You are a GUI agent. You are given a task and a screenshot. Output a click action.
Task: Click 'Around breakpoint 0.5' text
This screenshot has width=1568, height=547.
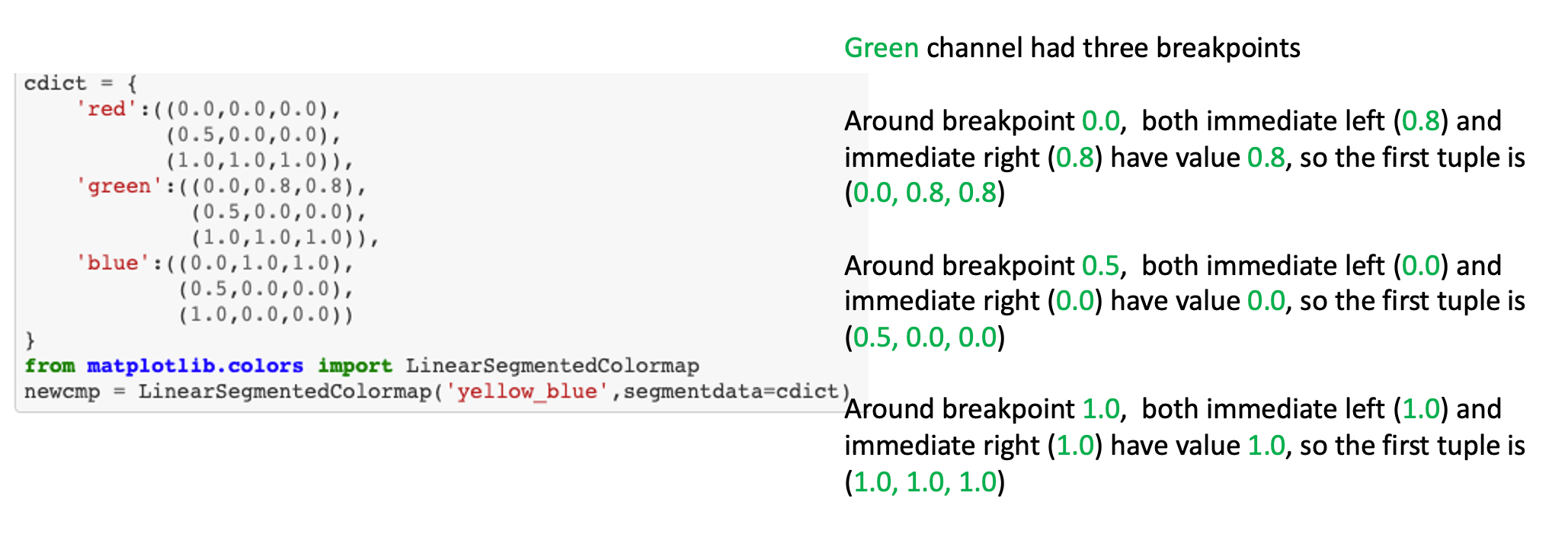[x=982, y=265]
